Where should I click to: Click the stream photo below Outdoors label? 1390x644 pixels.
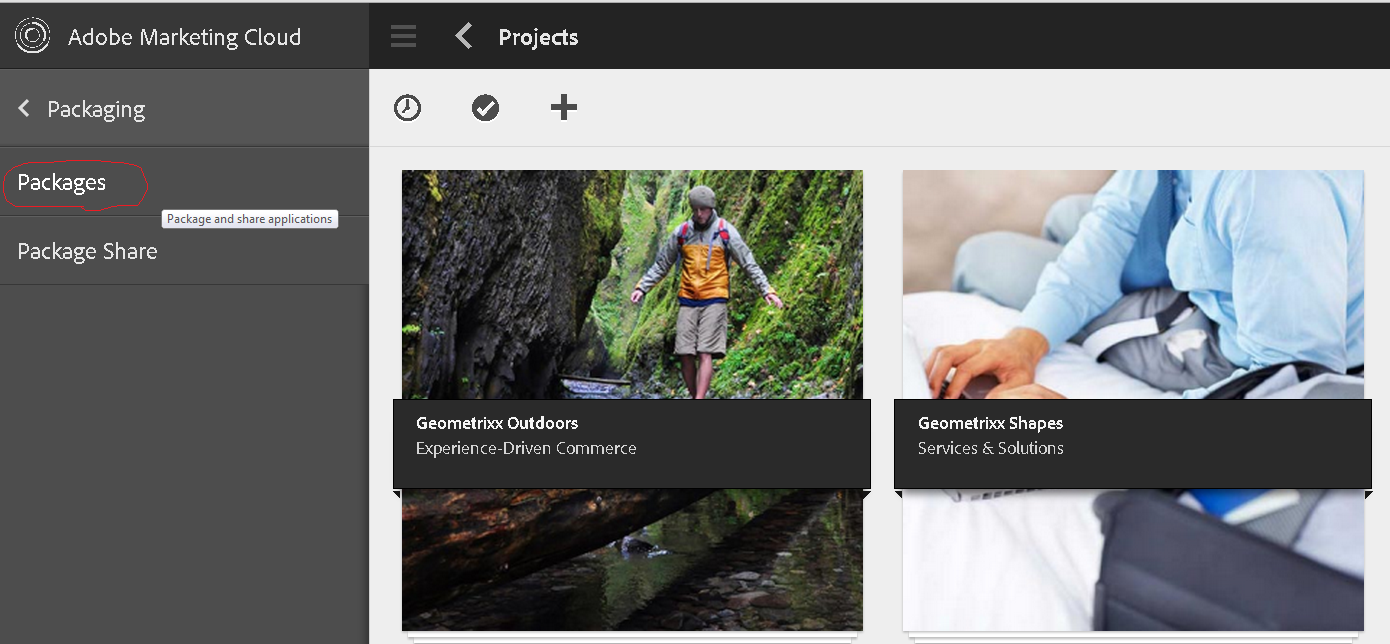click(x=632, y=560)
